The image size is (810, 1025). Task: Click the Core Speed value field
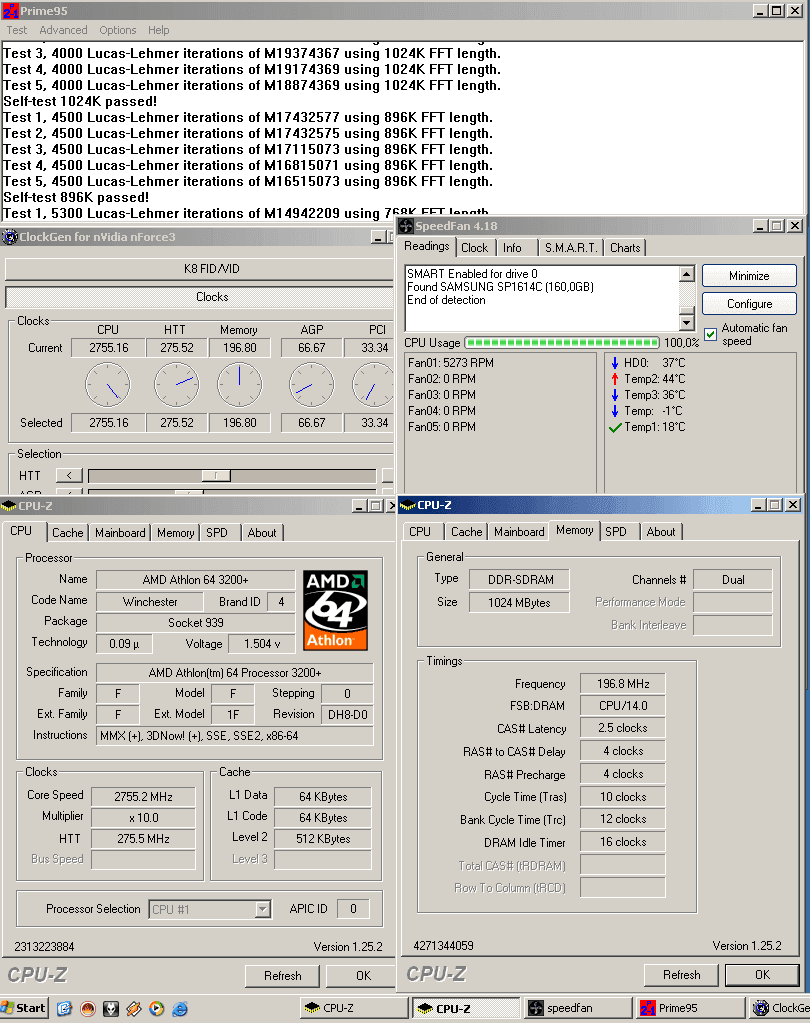coord(143,797)
